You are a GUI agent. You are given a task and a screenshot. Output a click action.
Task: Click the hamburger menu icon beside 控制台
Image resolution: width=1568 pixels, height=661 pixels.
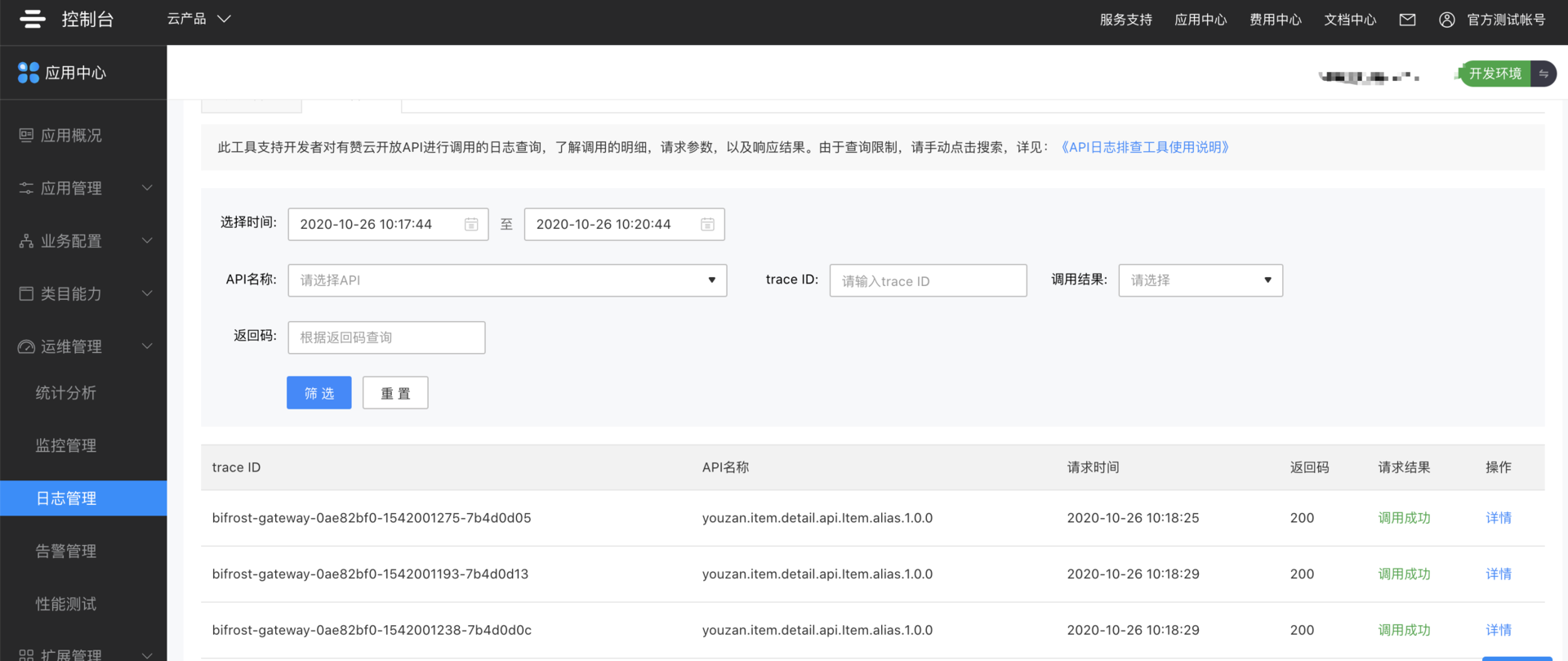(33, 19)
